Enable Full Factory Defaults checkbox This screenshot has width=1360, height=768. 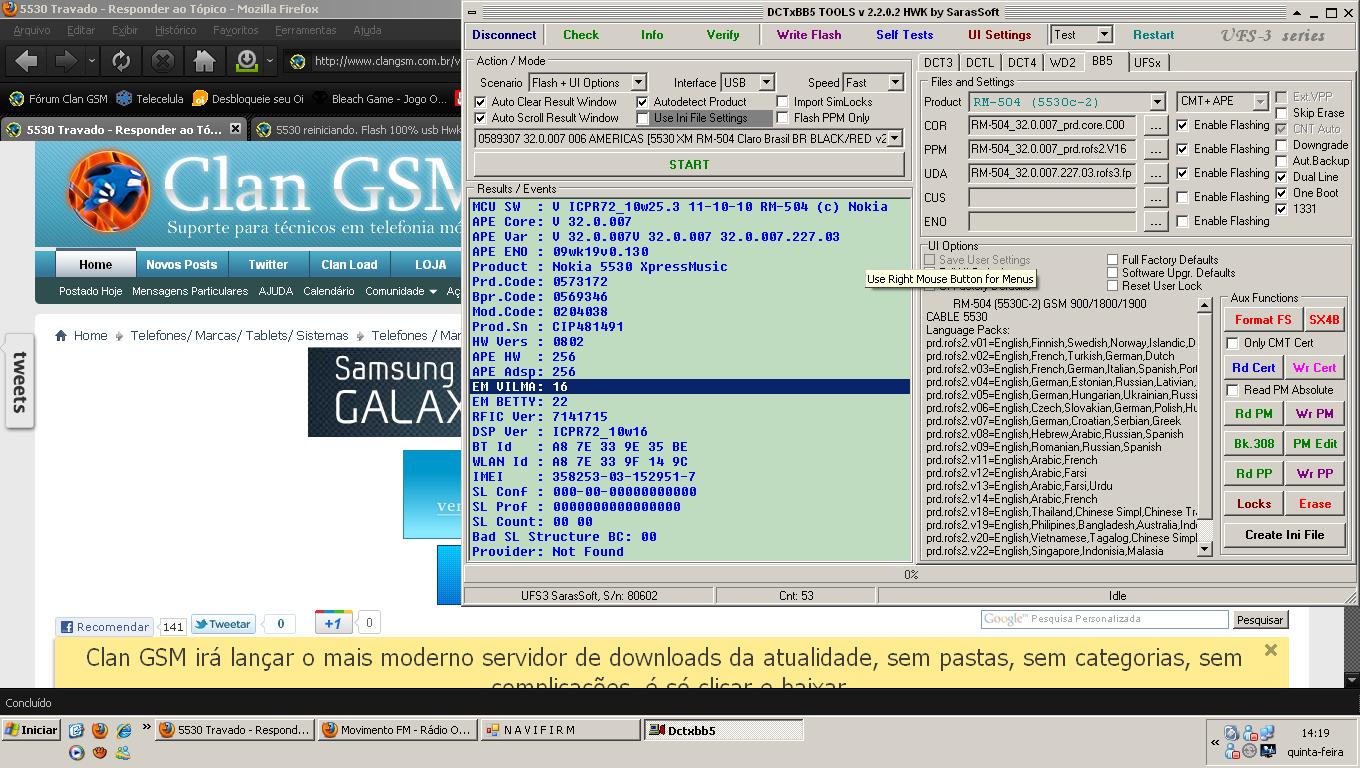[1112, 260]
